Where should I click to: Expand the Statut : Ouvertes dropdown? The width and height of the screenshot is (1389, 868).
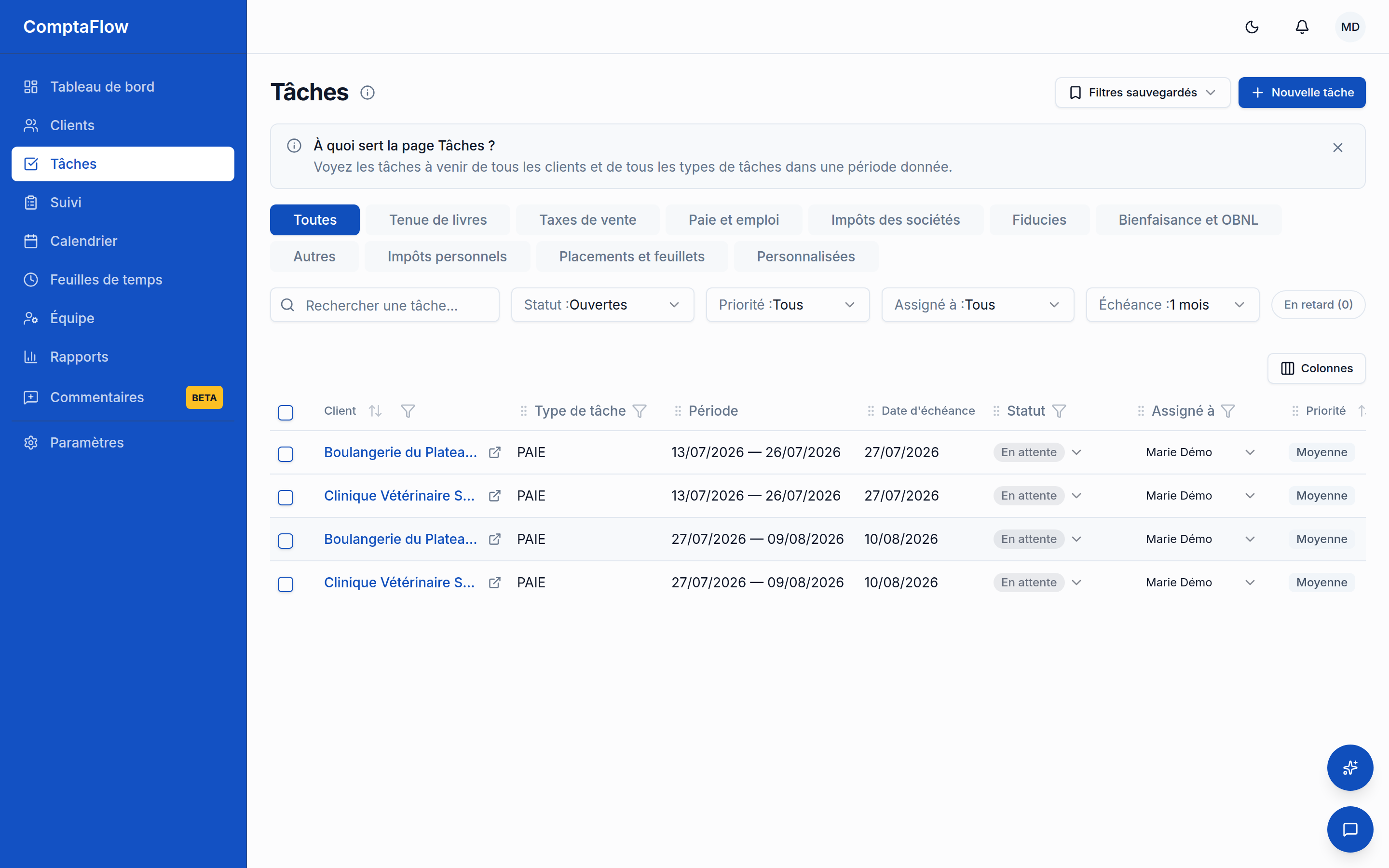tap(603, 305)
